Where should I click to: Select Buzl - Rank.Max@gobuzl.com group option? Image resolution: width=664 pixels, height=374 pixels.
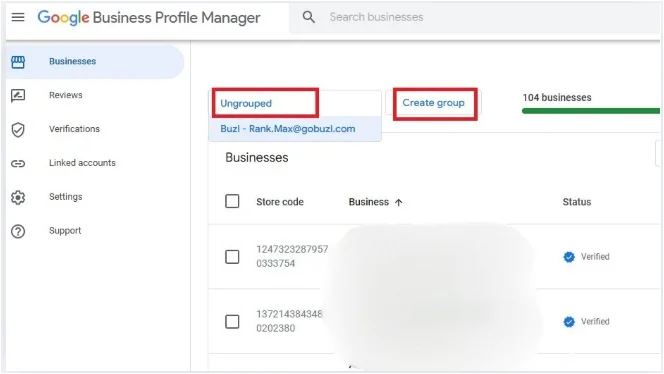pyautogui.click(x=295, y=129)
